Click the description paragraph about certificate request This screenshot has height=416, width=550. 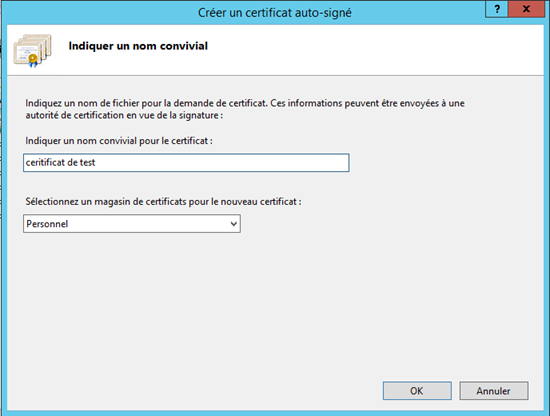point(245,109)
